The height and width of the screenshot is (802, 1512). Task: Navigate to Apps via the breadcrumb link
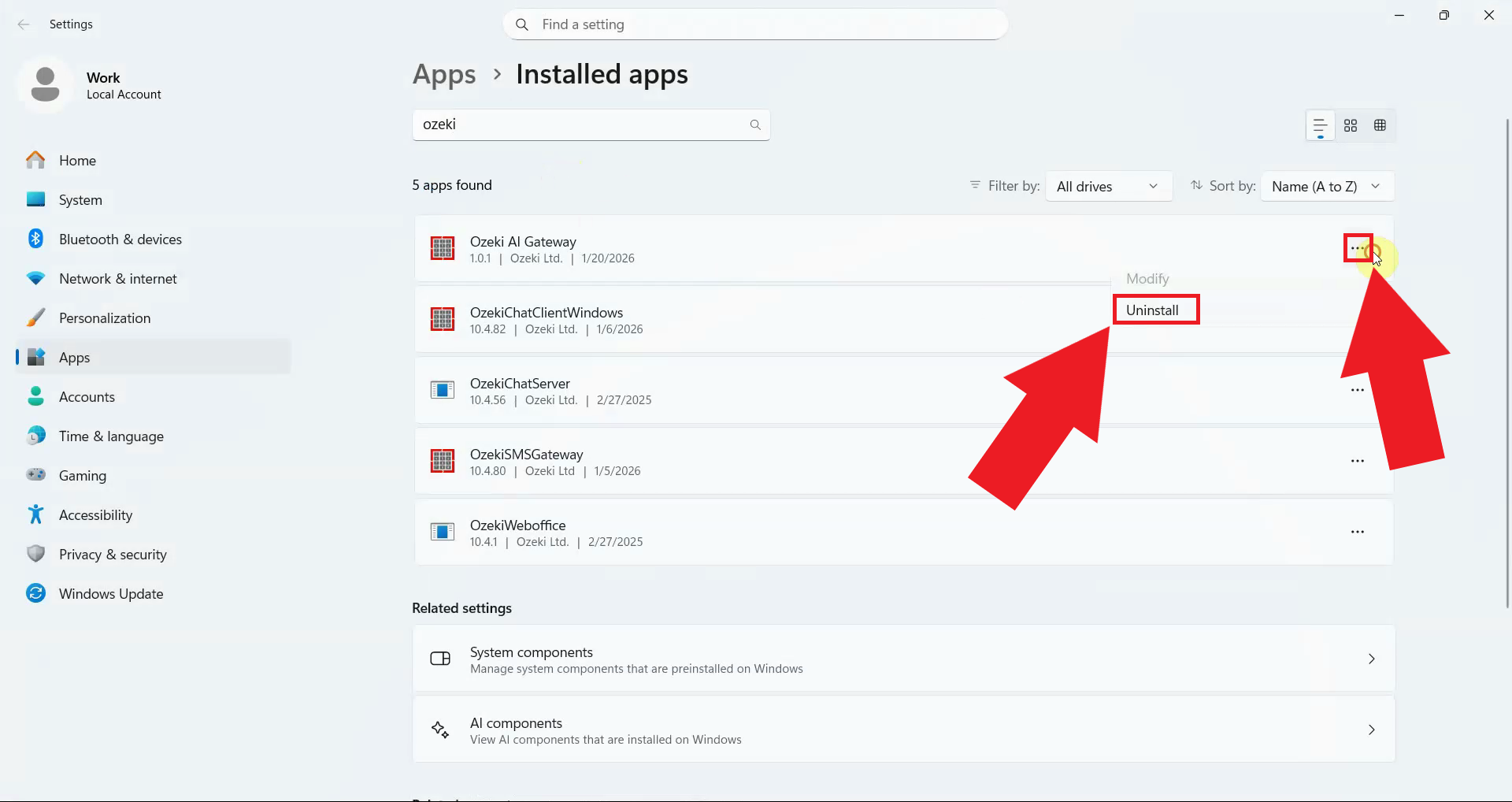click(x=443, y=74)
